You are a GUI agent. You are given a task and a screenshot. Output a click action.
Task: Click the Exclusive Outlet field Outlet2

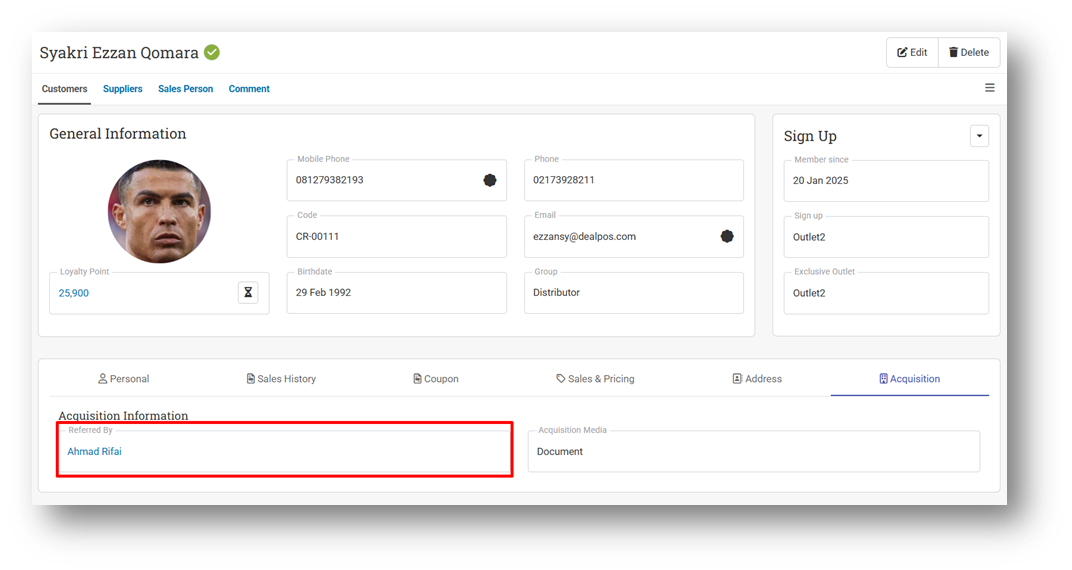[x=886, y=293]
